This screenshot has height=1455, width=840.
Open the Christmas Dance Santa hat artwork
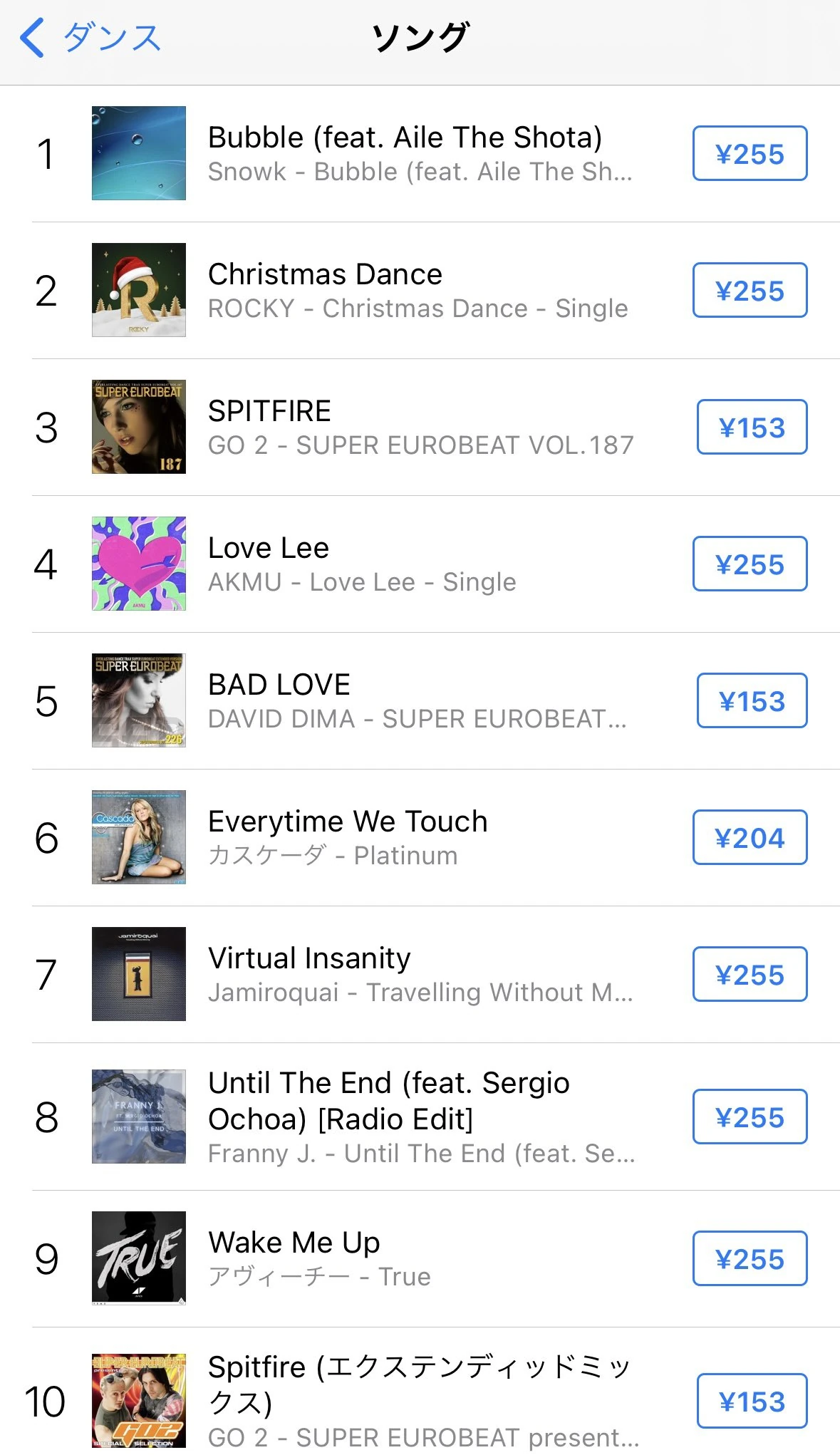[x=139, y=290]
